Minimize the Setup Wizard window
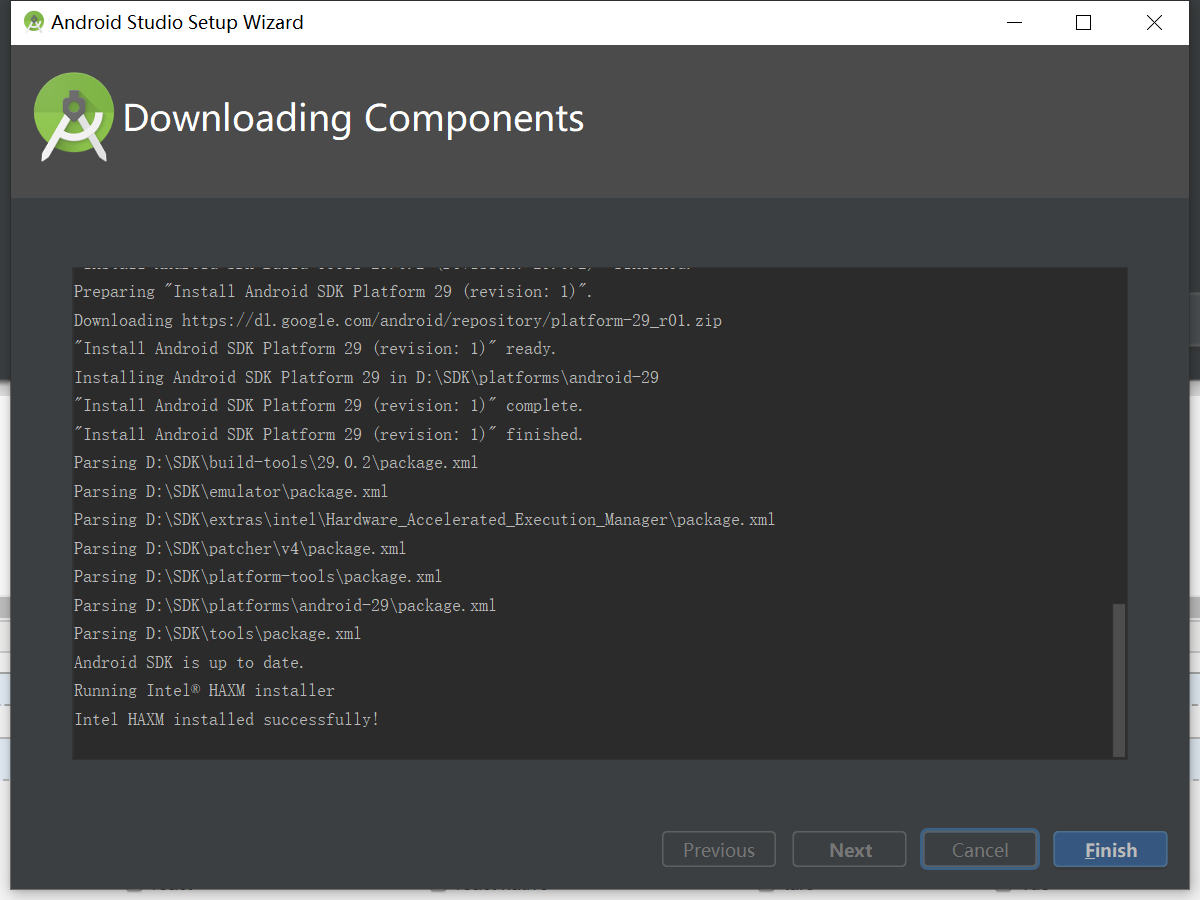Image resolution: width=1200 pixels, height=900 pixels. [1012, 22]
